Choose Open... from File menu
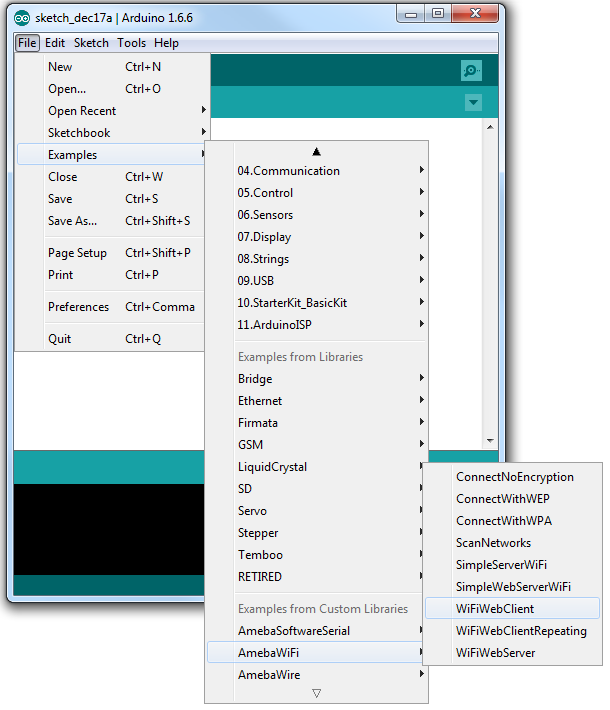Screen dimensions: 610x710 point(111,89)
